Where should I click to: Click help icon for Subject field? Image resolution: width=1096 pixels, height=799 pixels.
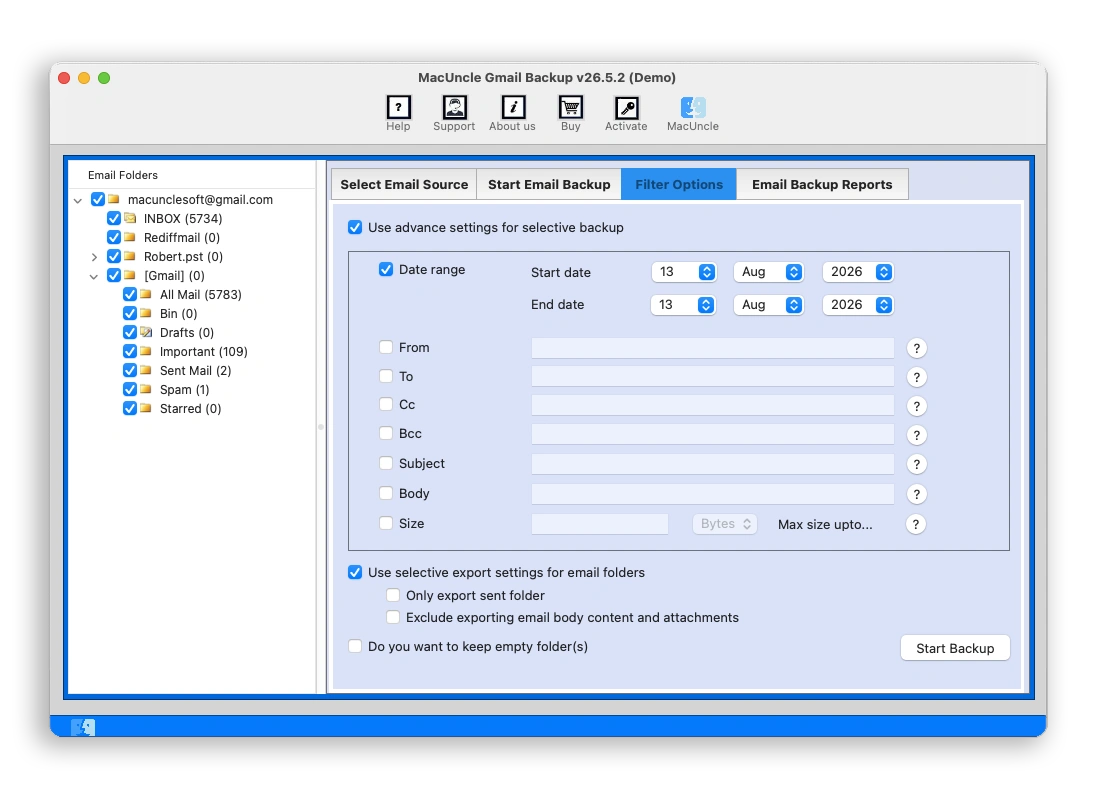click(x=916, y=464)
